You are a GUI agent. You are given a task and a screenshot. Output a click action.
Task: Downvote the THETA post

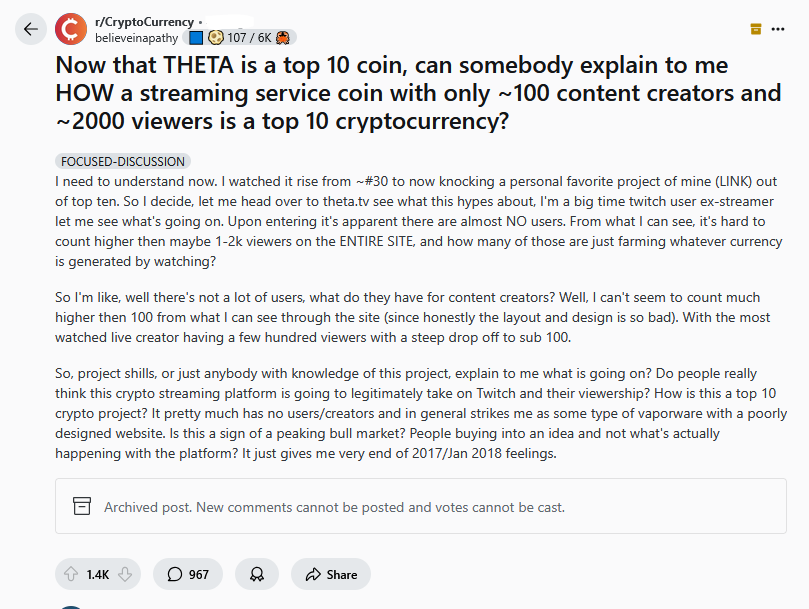125,574
